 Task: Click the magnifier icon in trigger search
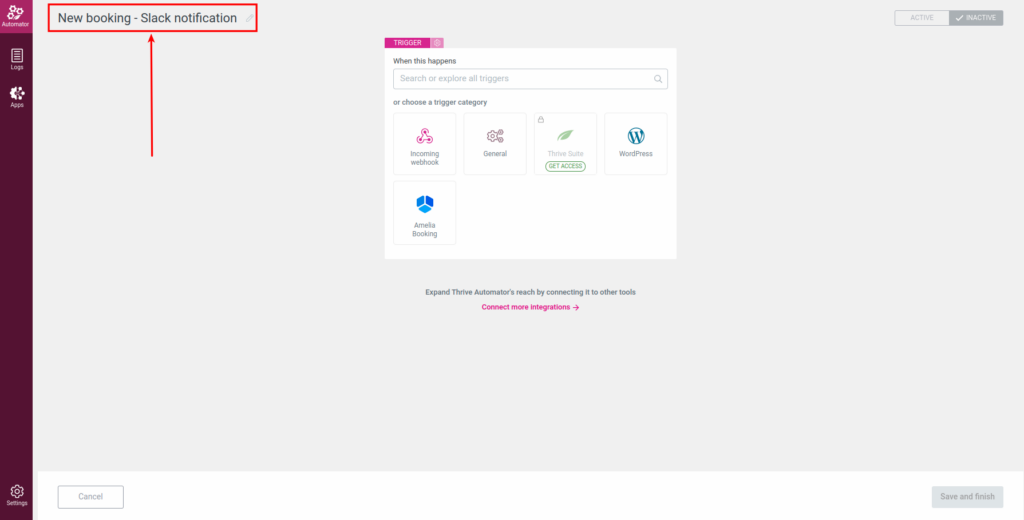point(657,79)
